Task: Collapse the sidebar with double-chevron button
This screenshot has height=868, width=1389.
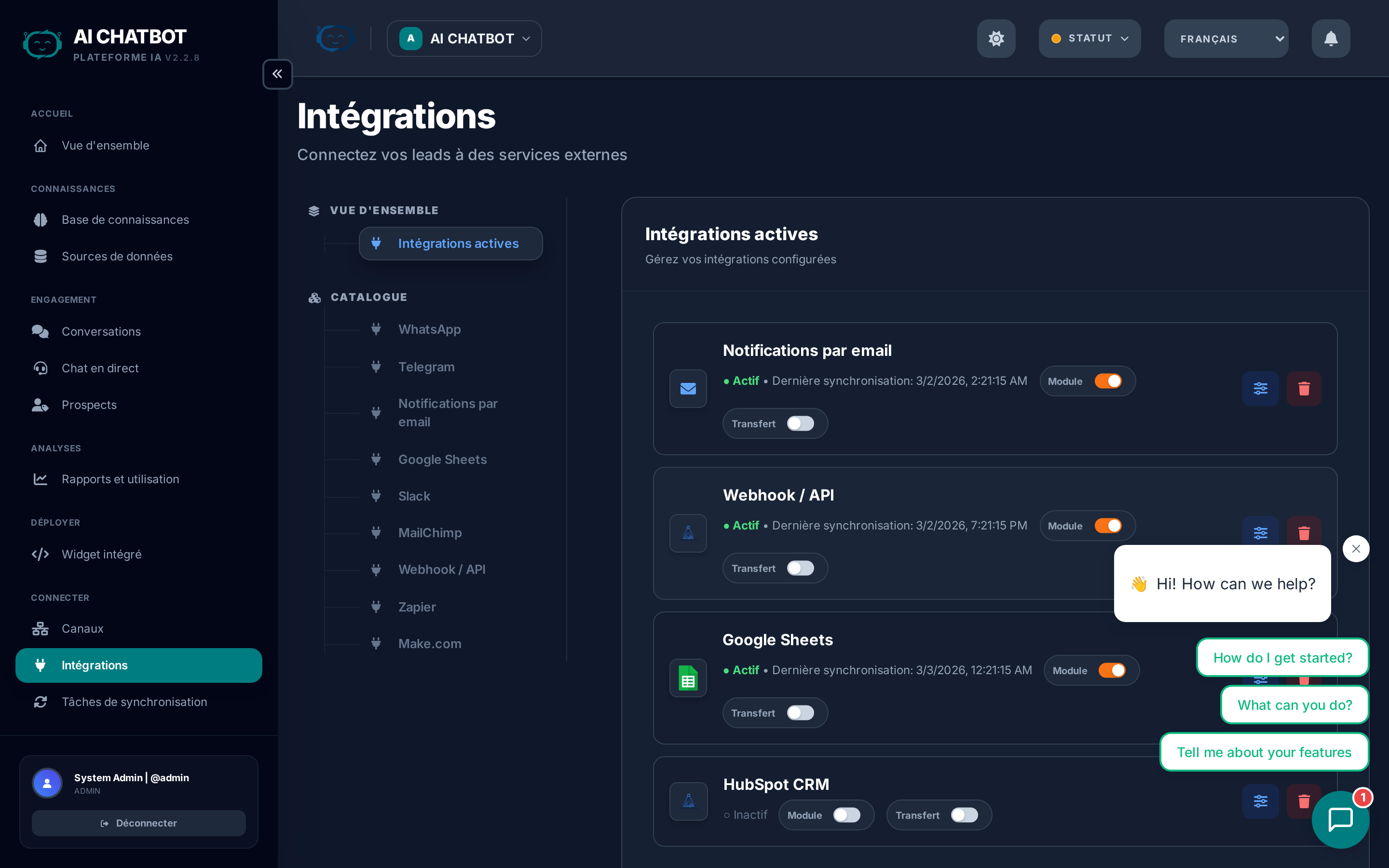Action: (x=277, y=74)
